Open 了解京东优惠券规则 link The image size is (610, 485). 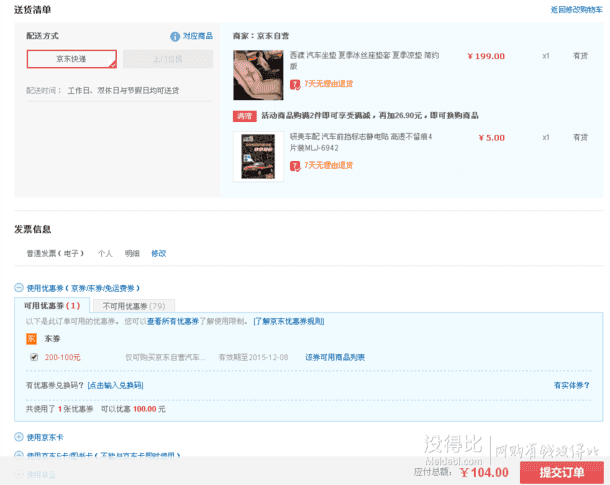click(x=289, y=322)
